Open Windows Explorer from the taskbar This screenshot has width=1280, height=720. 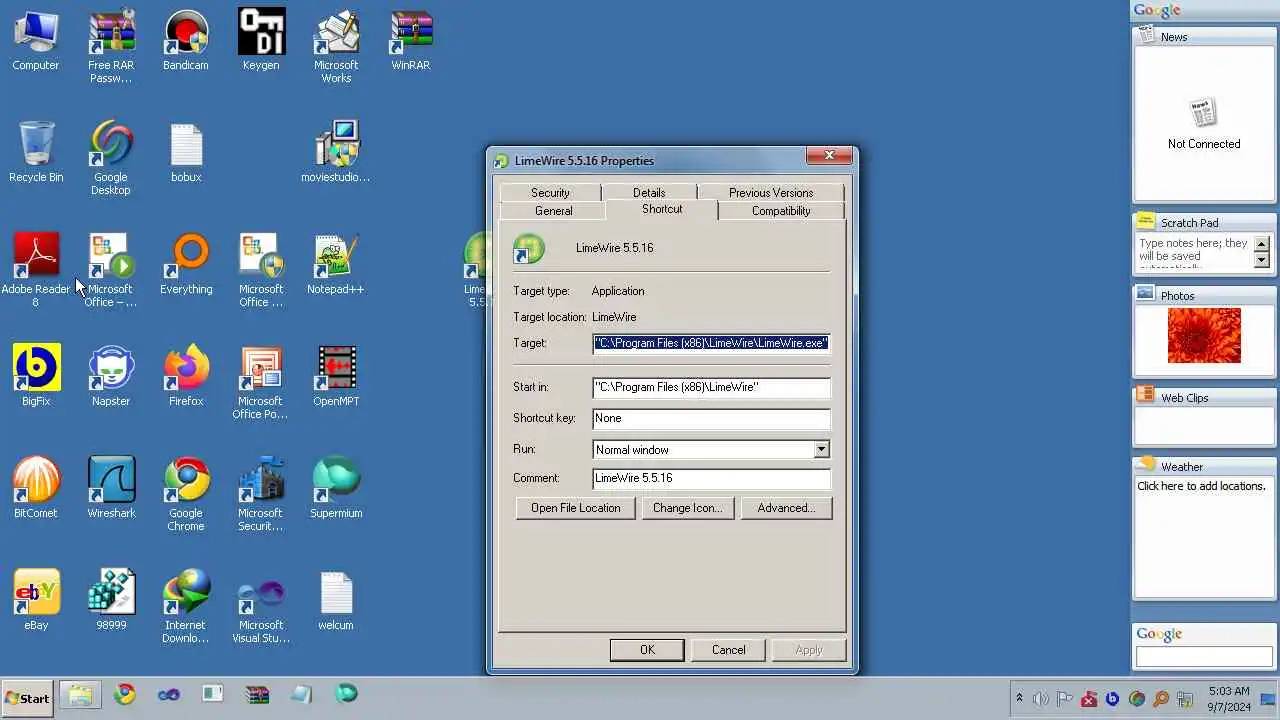point(80,695)
